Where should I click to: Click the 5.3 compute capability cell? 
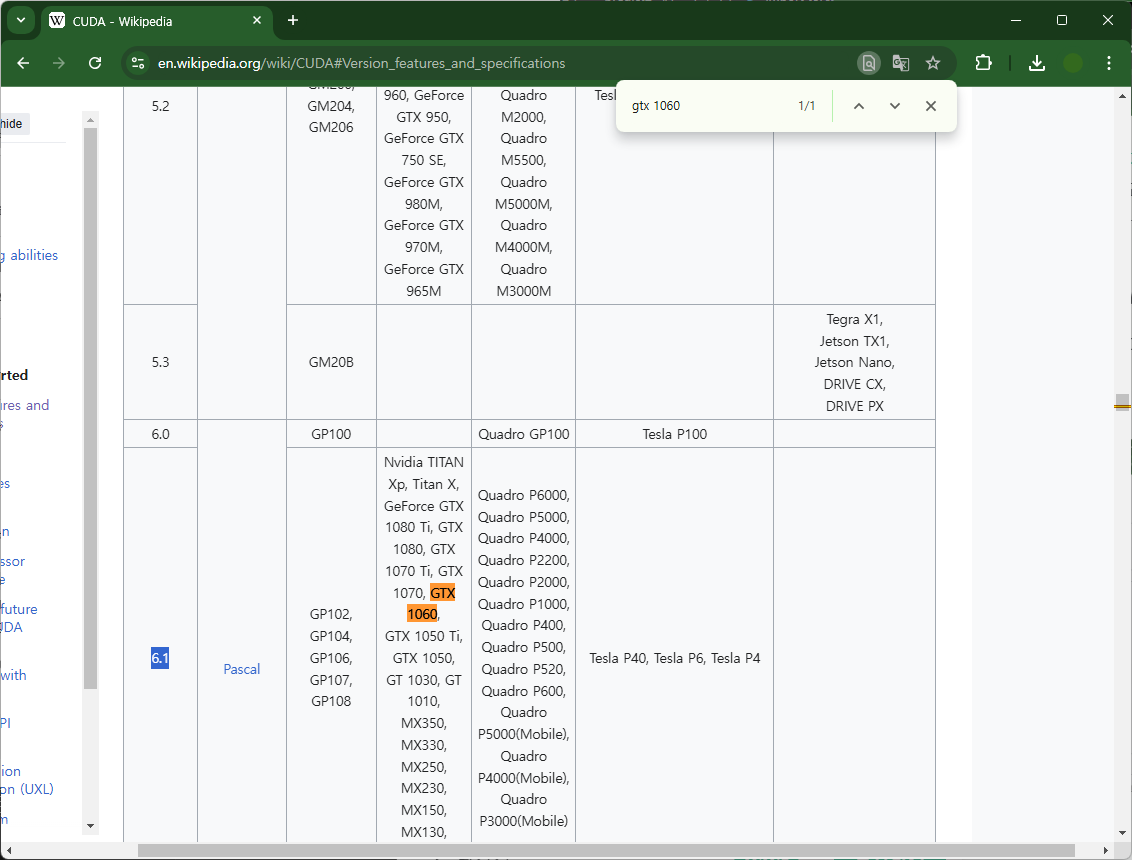(x=160, y=362)
